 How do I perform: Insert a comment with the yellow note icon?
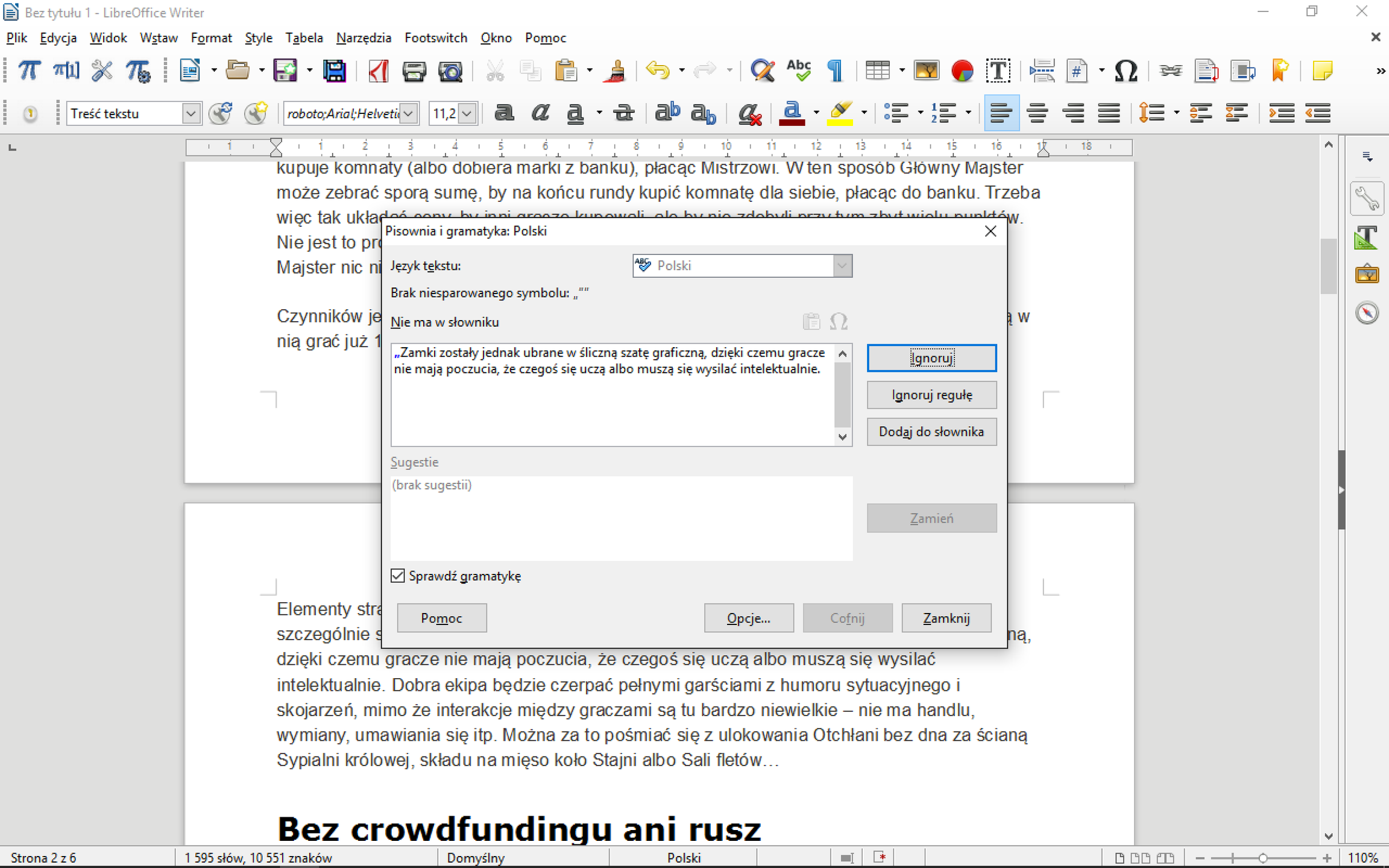[1322, 71]
